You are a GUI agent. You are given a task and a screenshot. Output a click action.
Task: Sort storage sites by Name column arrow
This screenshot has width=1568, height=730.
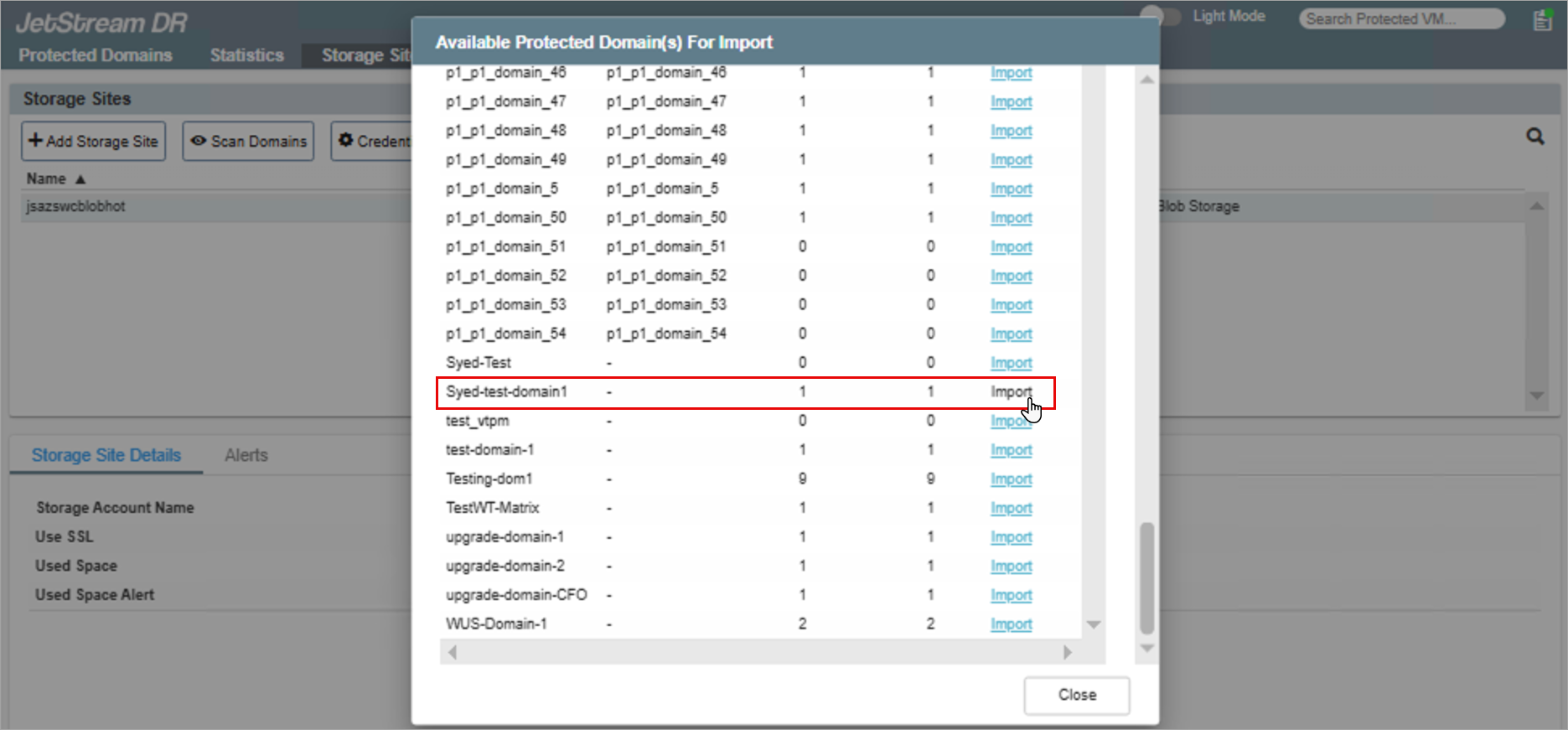[x=80, y=179]
